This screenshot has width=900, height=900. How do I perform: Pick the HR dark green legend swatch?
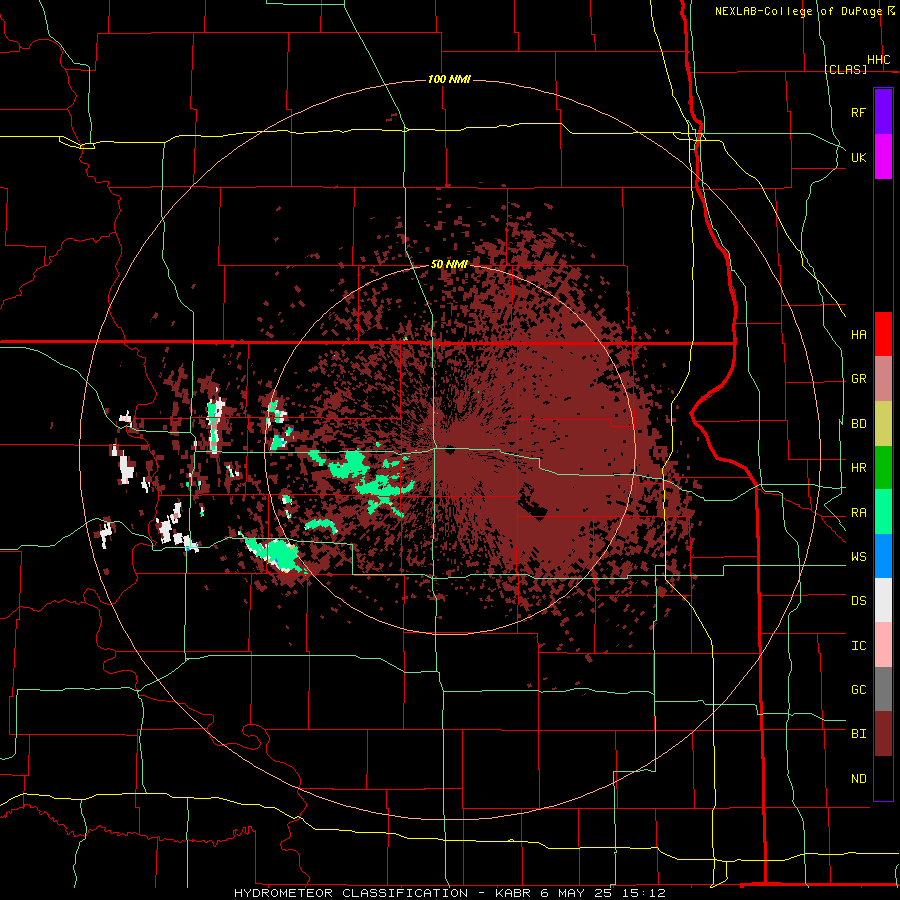point(883,467)
